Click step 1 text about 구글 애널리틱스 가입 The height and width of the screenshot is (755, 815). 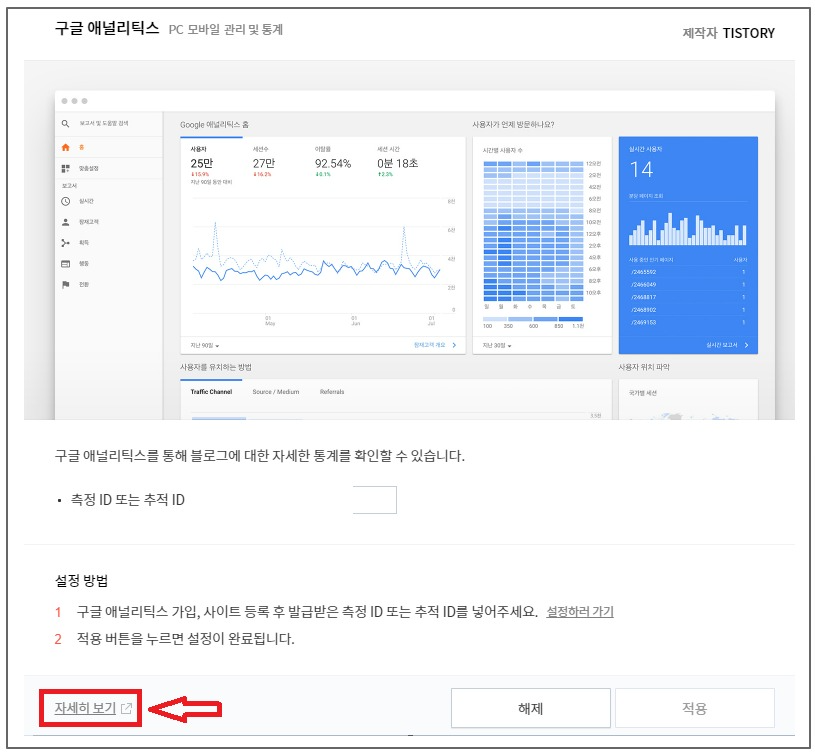click(x=307, y=612)
